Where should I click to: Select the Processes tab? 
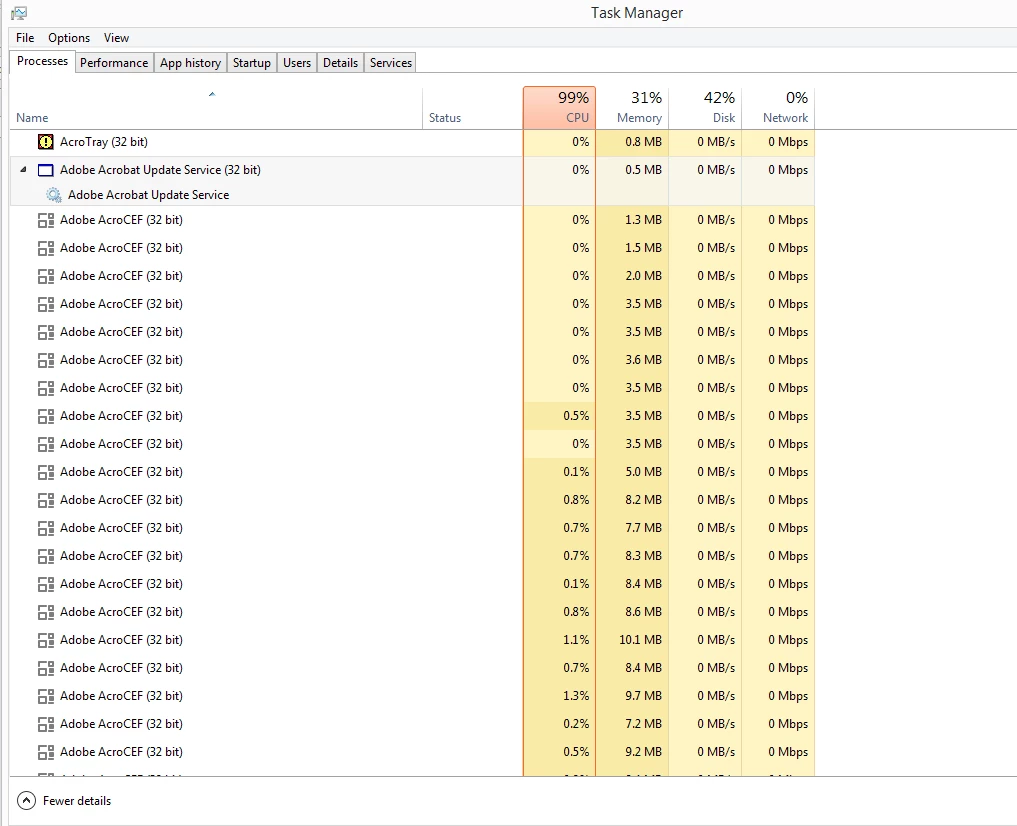point(42,61)
